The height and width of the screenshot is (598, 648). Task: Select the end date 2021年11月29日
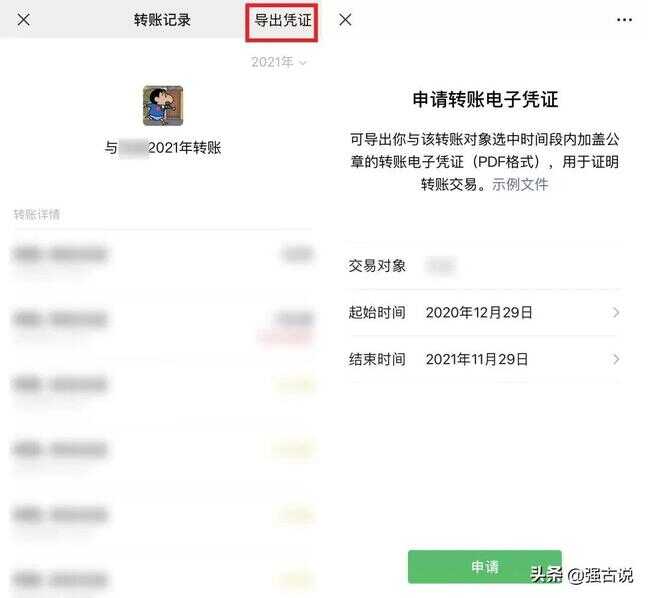[x=477, y=359]
